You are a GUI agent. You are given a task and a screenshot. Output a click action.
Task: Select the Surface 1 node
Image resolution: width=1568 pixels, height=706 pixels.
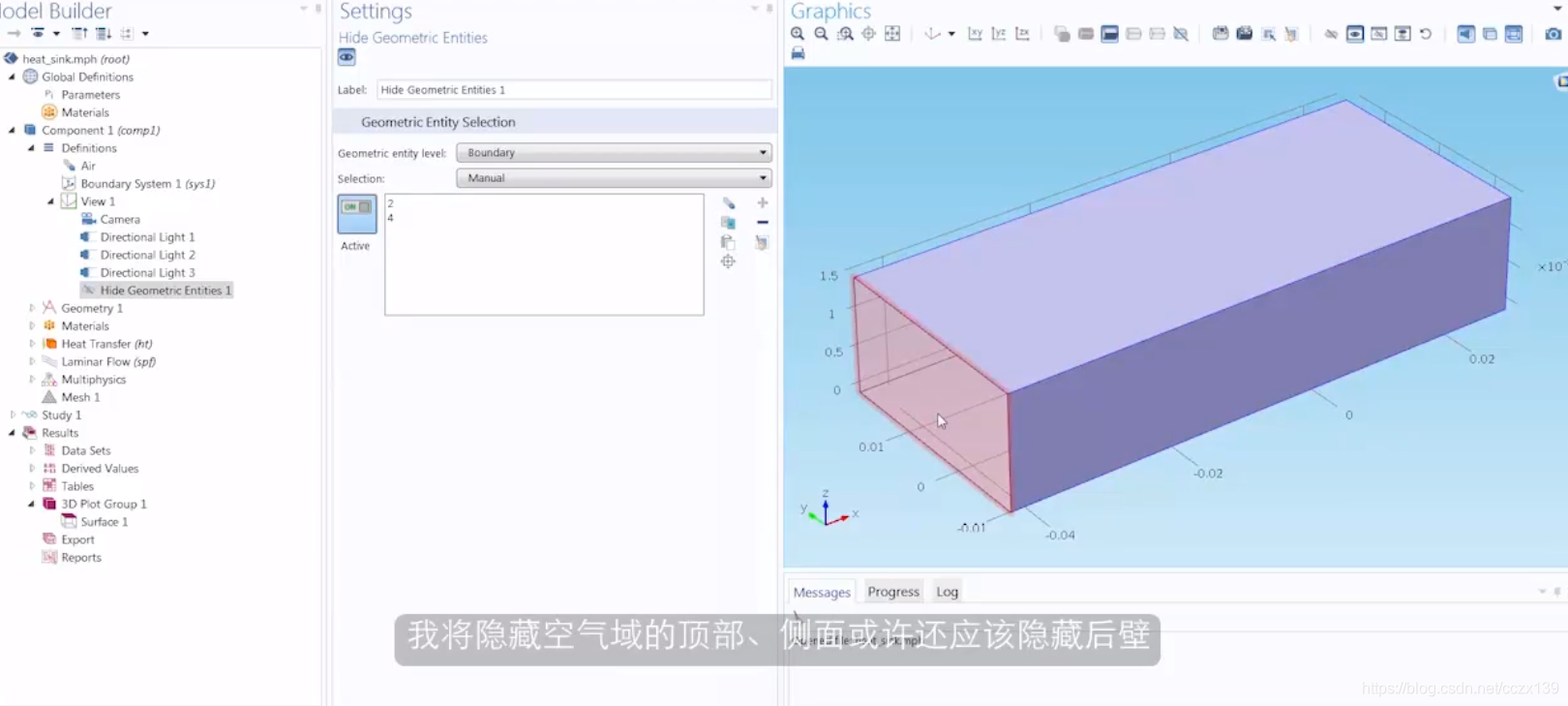click(x=104, y=522)
